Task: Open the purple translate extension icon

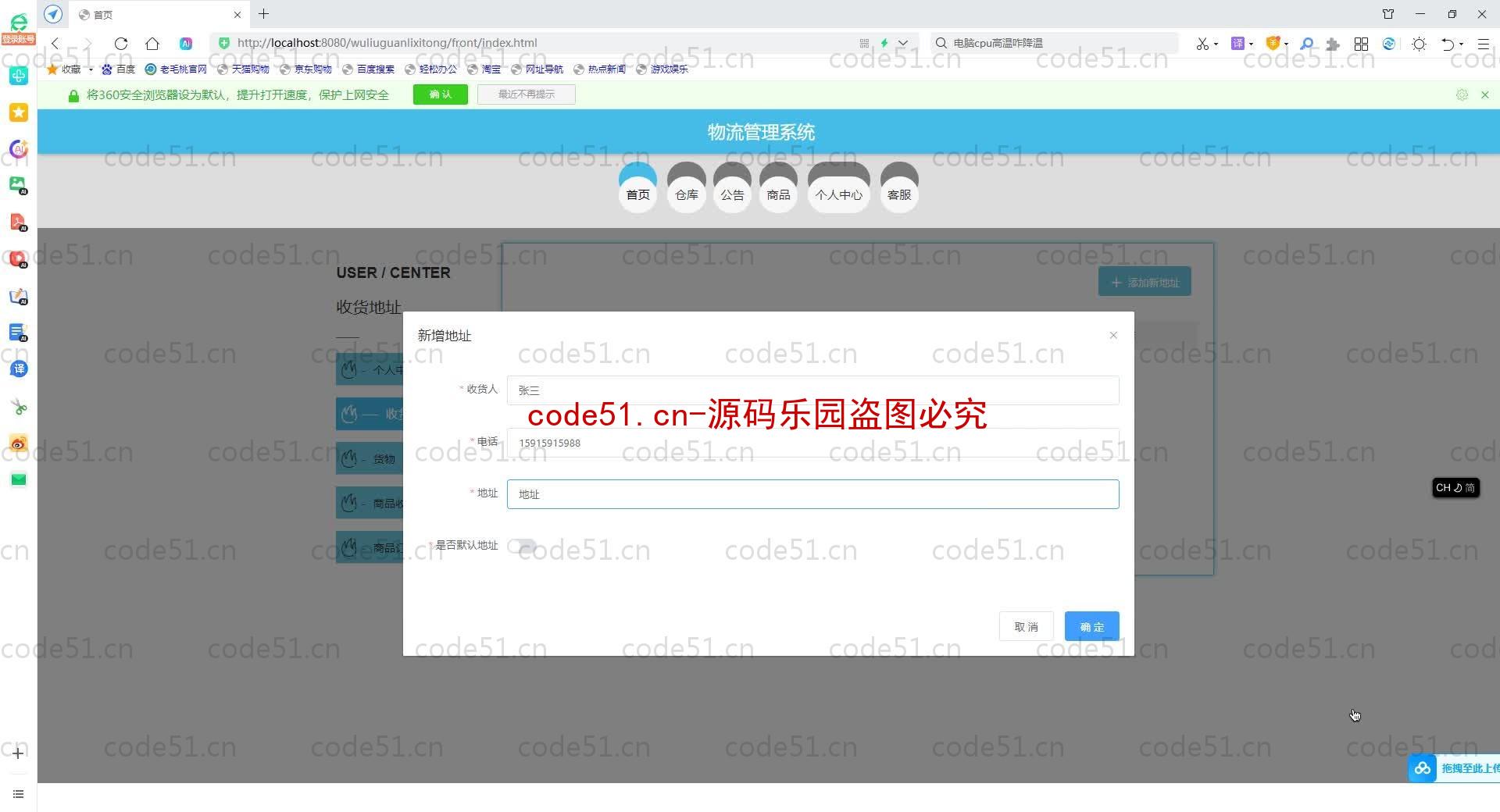Action: [1237, 44]
